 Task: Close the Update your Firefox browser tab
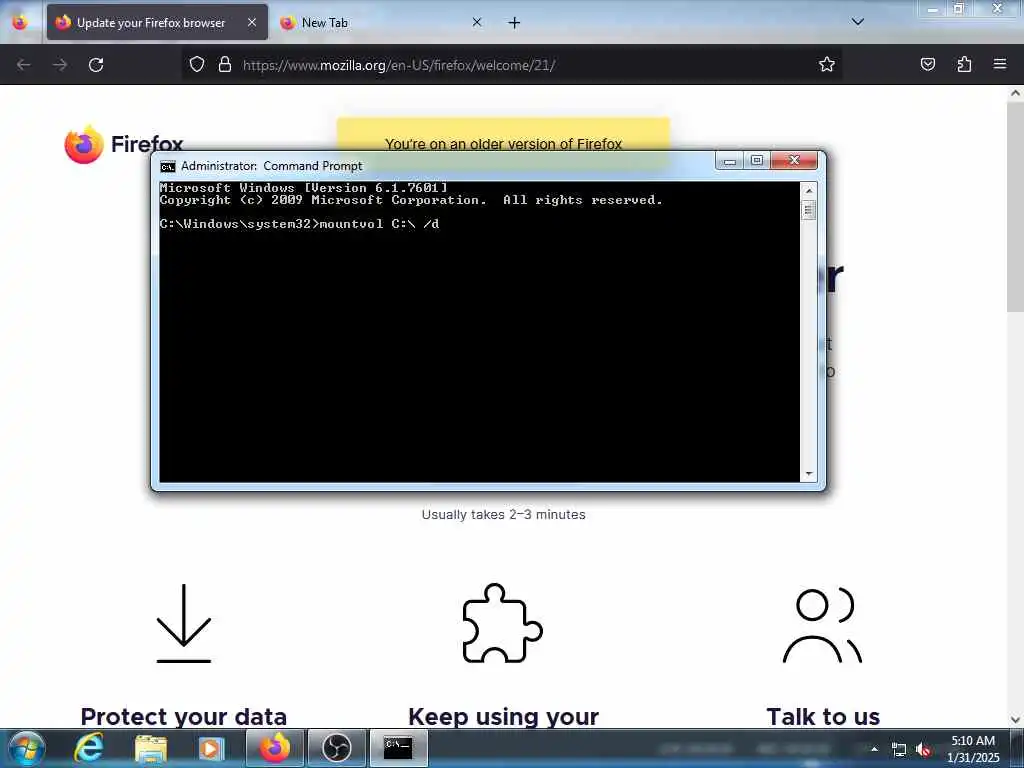252,22
